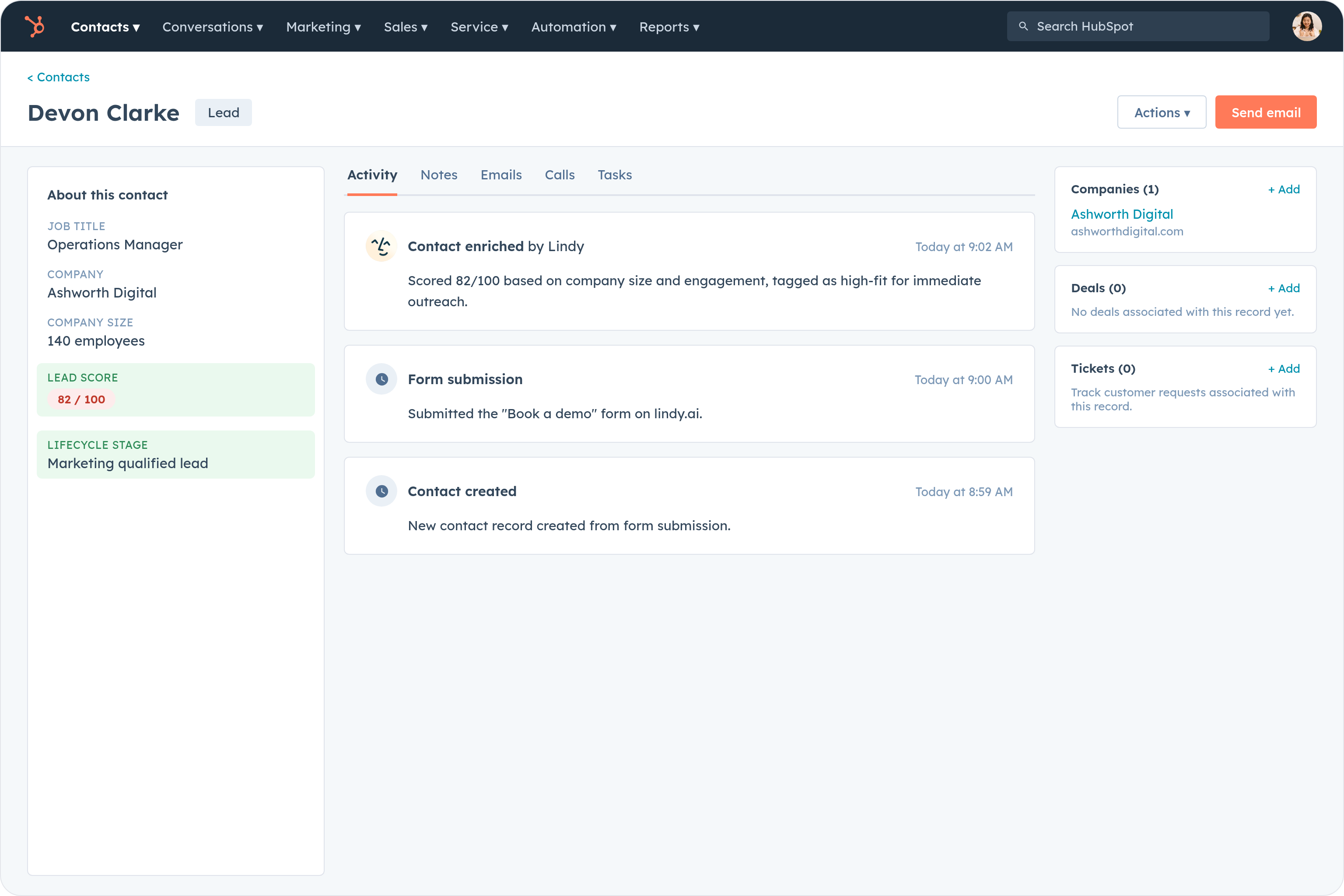Click the Lindy avatar on enriched activity

point(381,246)
